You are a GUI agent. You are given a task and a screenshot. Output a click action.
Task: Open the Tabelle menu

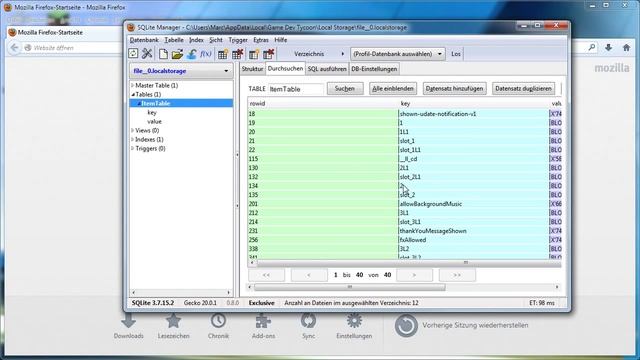point(174,40)
